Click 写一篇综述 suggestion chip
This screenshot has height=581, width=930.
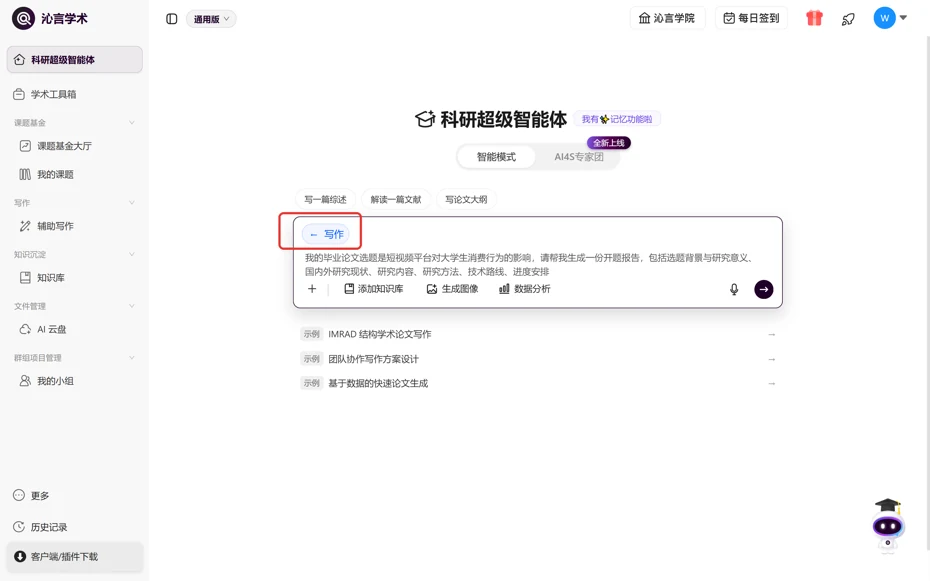tap(325, 199)
